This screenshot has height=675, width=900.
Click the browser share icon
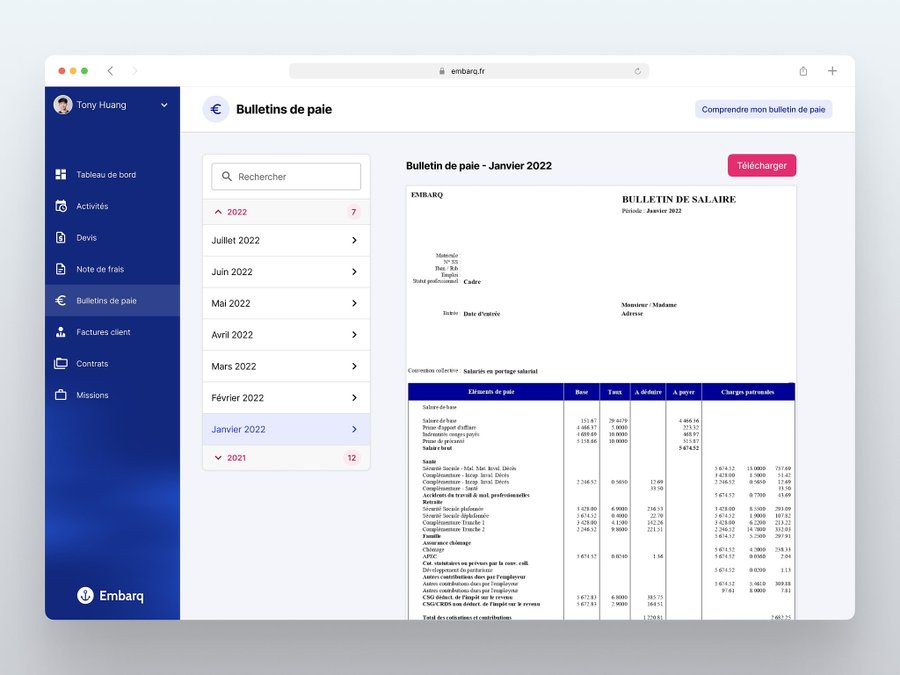803,71
